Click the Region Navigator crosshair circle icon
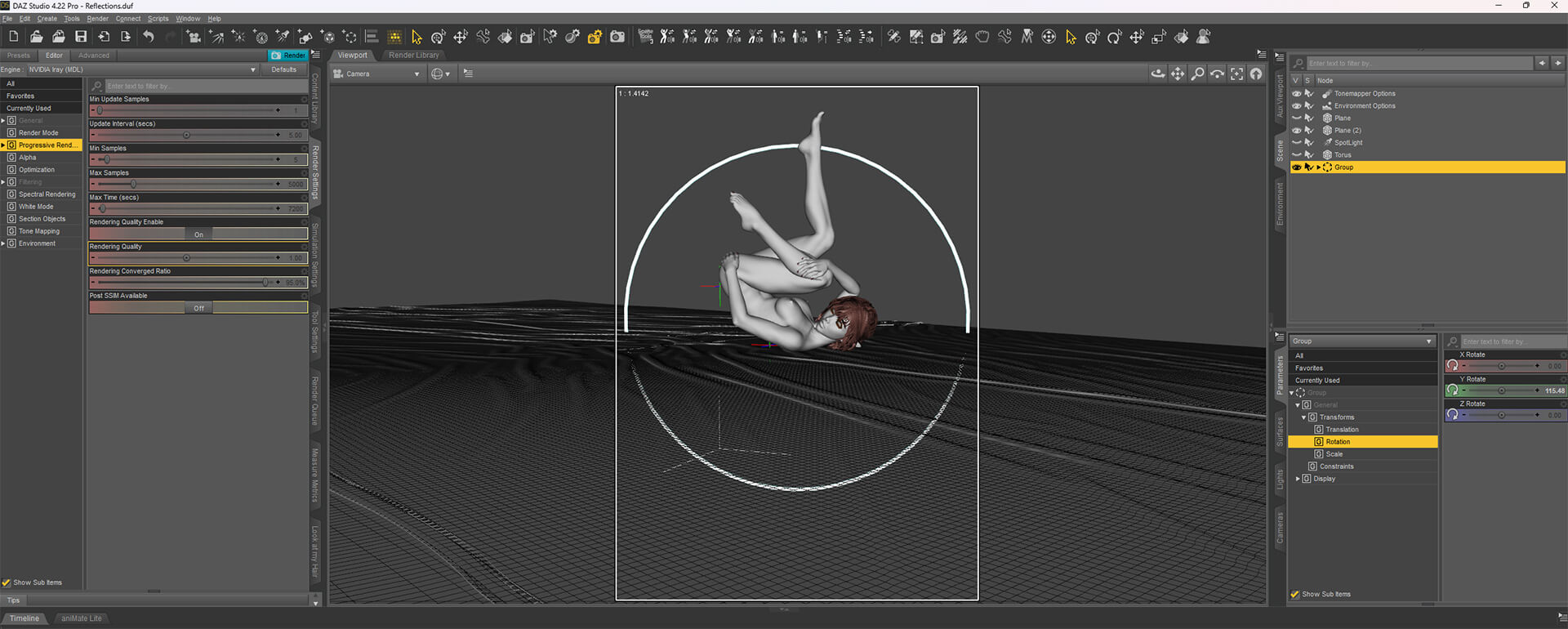This screenshot has width=1568, height=629. pos(1049,37)
